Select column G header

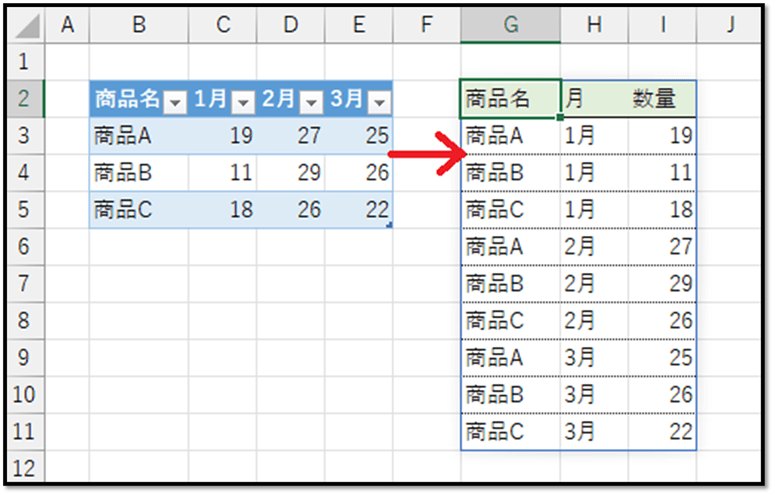510,26
